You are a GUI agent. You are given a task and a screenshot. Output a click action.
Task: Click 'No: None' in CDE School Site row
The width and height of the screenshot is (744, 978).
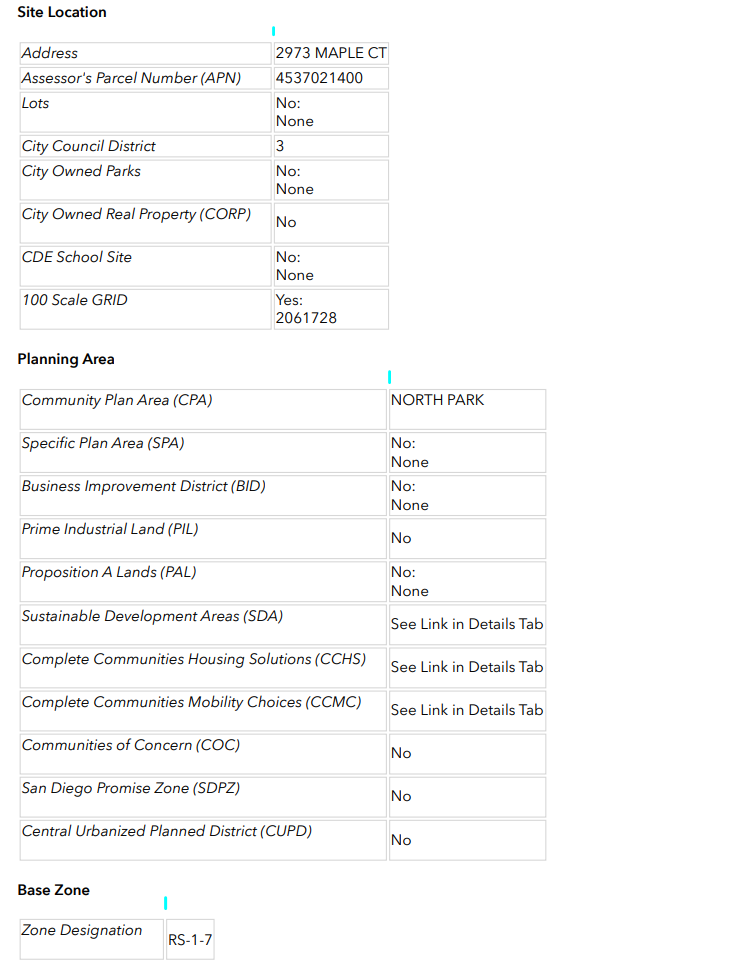pyautogui.click(x=295, y=266)
